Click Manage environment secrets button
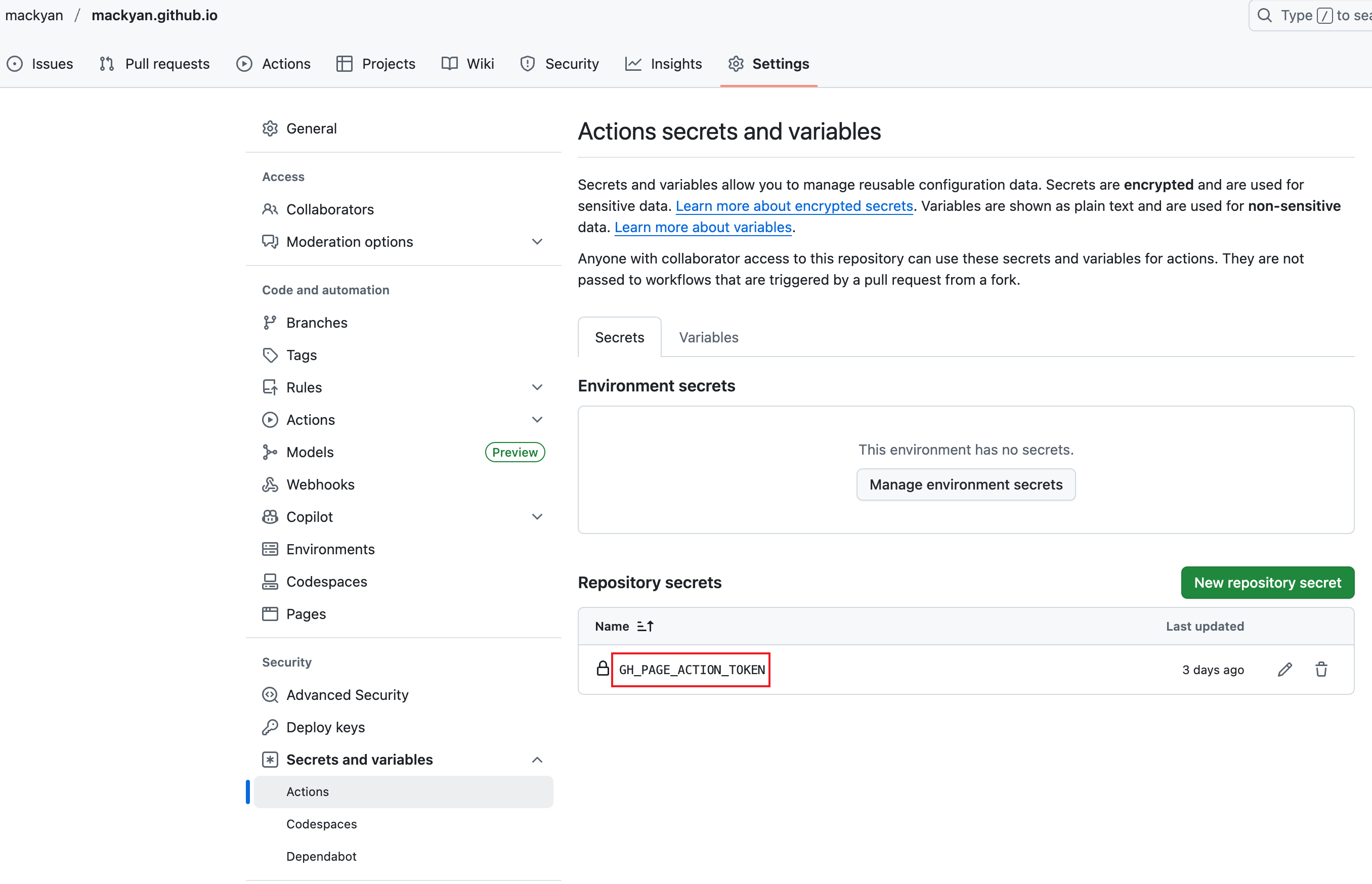The image size is (1372, 884). (x=966, y=484)
